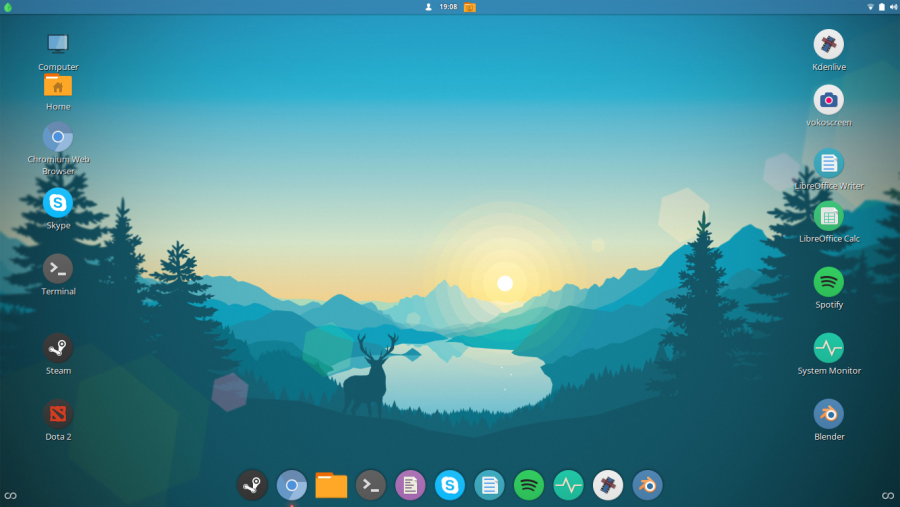Open the file manager folder in dock
Image resolution: width=900 pixels, height=507 pixels.
331,485
